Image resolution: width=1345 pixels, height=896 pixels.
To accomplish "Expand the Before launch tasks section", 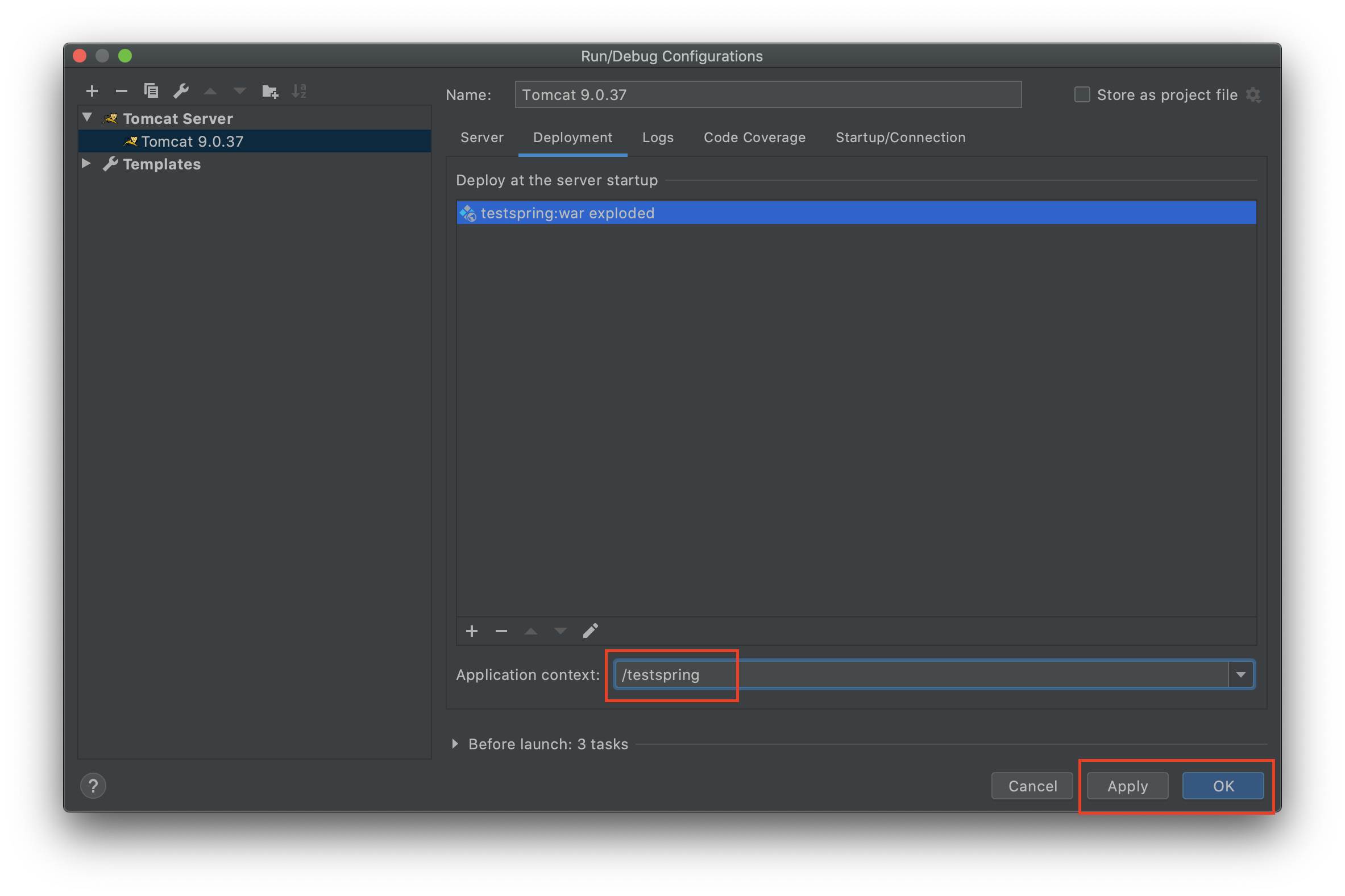I will (455, 744).
